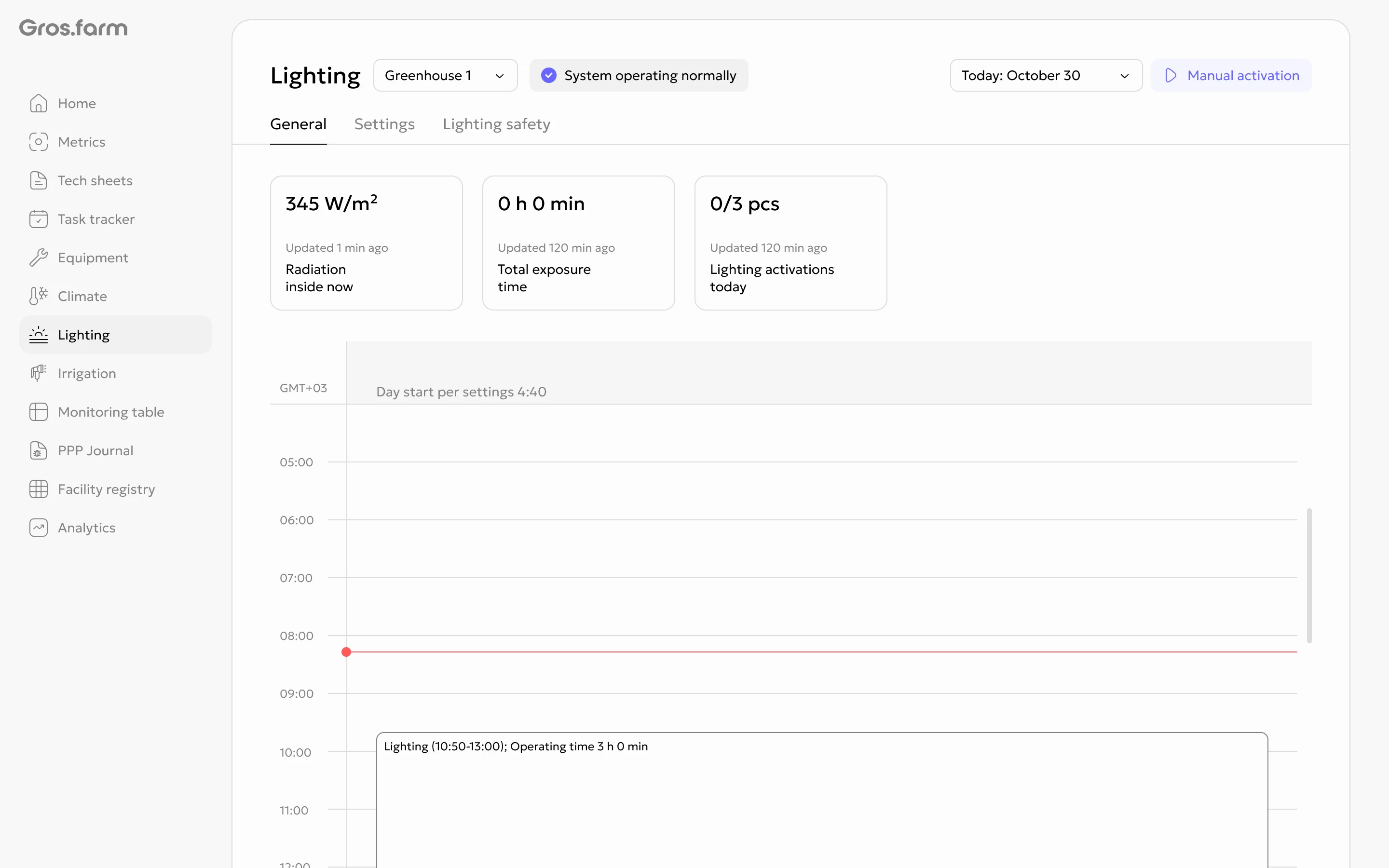Click the 11:00 time label

tap(294, 810)
